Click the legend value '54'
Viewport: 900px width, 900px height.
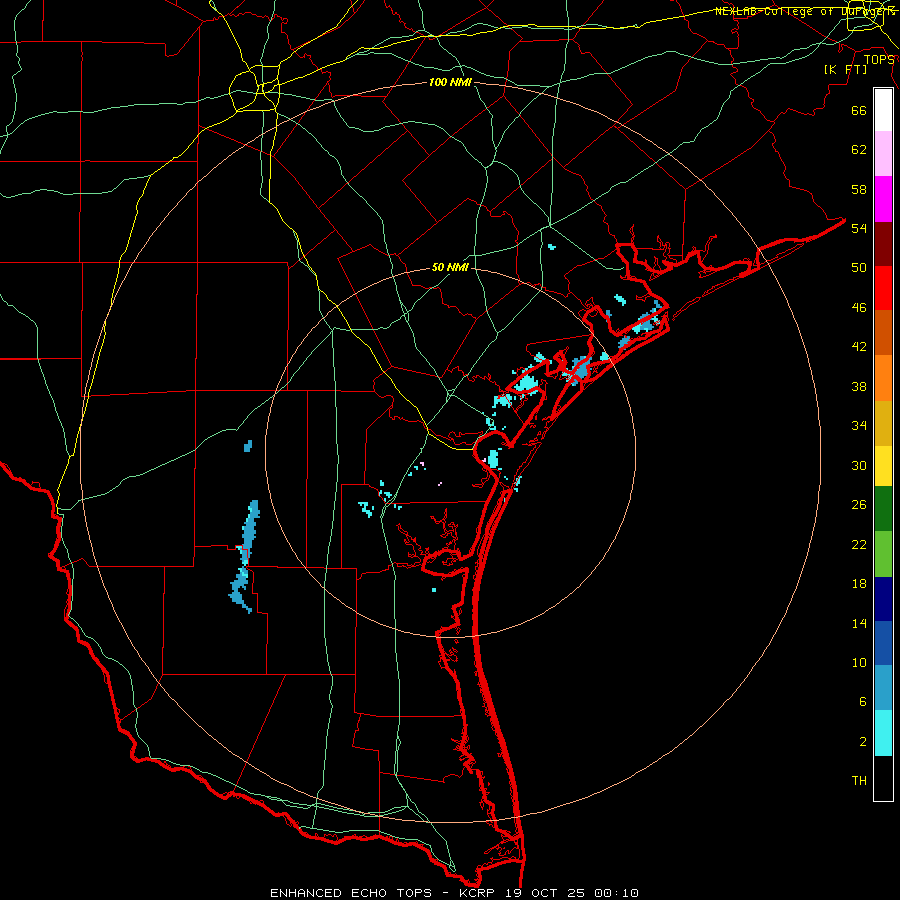tap(859, 228)
